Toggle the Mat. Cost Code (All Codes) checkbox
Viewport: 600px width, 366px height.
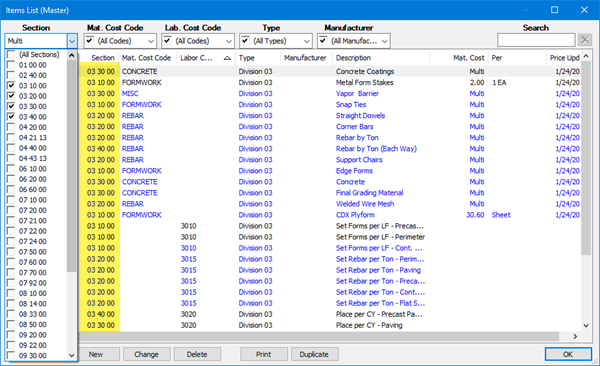click(90, 40)
